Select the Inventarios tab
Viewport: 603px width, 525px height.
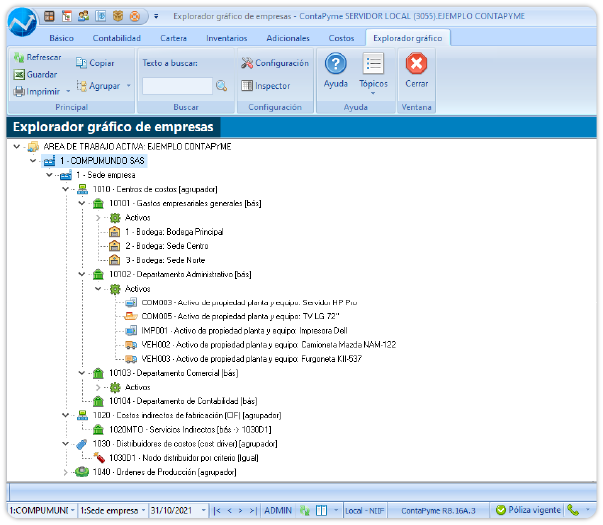(227, 38)
